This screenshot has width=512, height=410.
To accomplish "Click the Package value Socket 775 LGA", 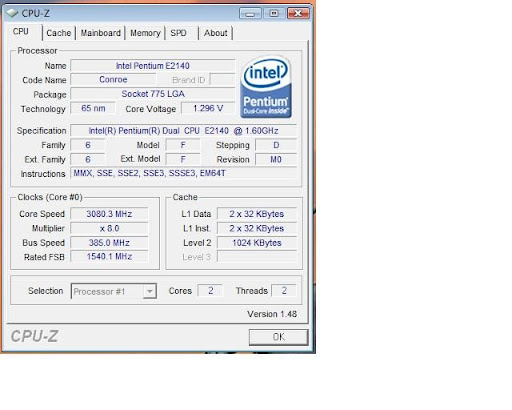I will (153, 94).
